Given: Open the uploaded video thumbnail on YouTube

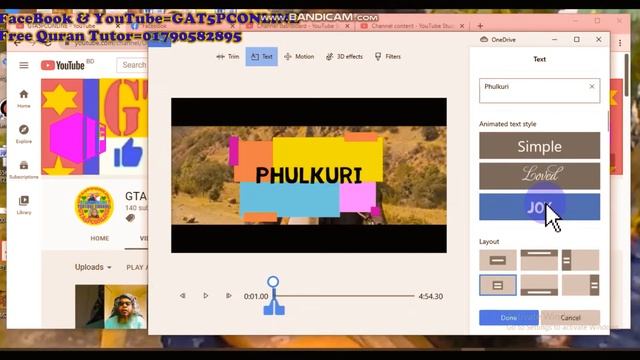Looking at the screenshot, I should pyautogui.click(x=111, y=307).
